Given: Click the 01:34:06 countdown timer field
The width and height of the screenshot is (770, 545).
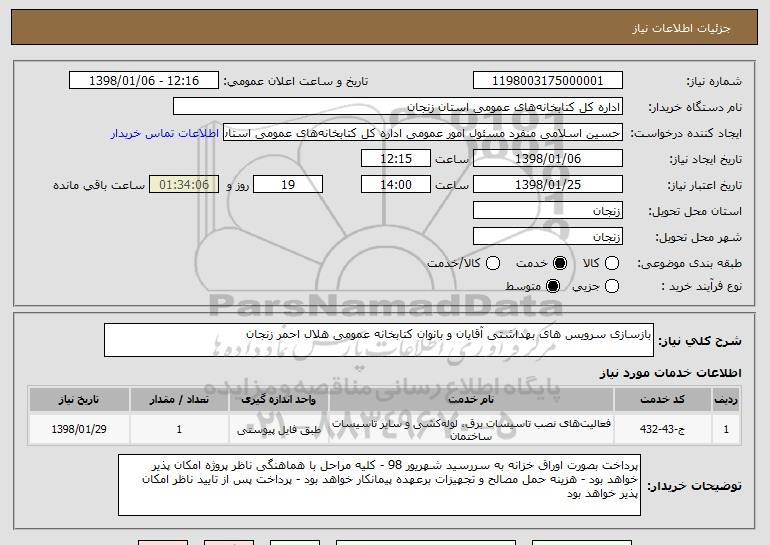Looking at the screenshot, I should (x=182, y=185).
